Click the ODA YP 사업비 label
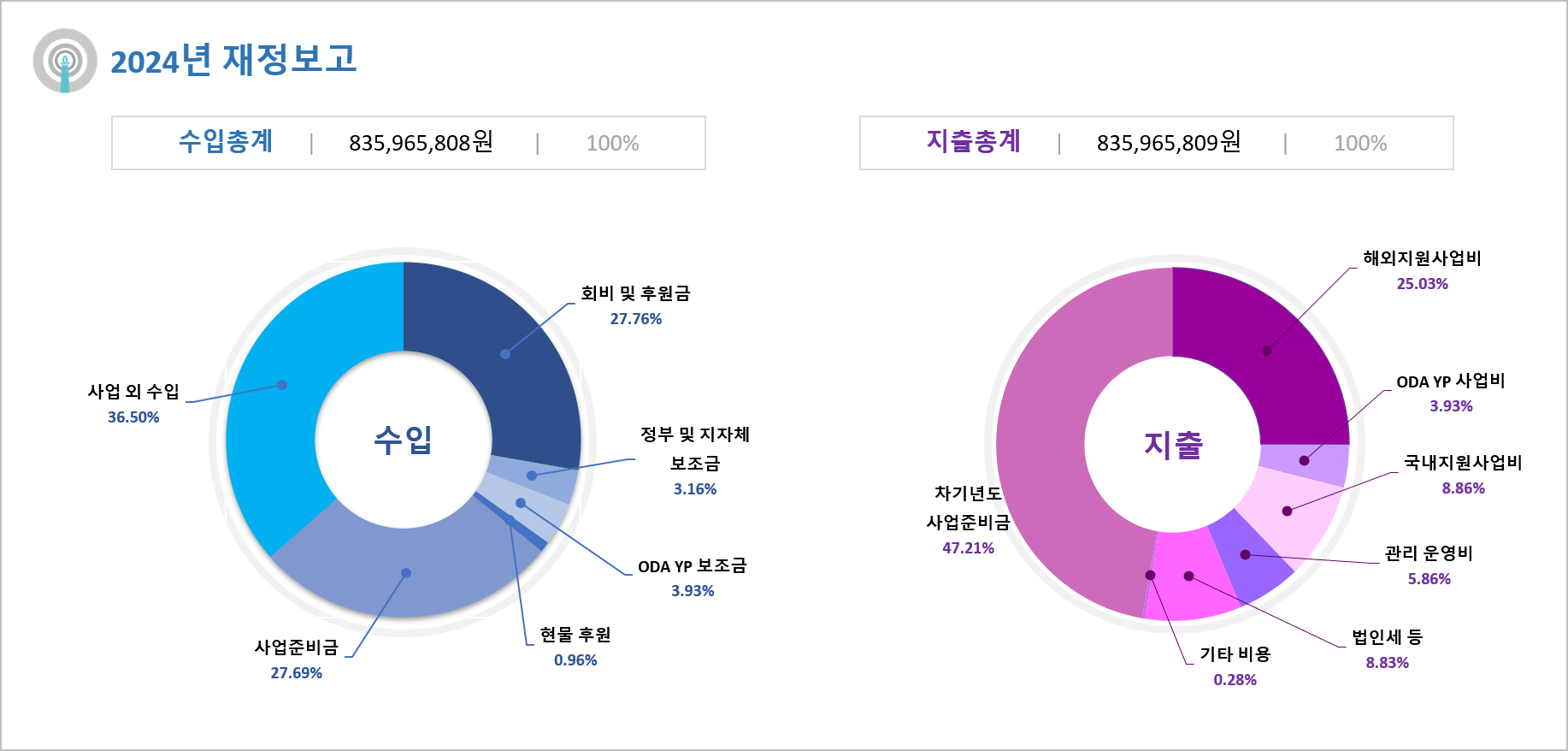Image resolution: width=1568 pixels, height=751 pixels. [1450, 381]
